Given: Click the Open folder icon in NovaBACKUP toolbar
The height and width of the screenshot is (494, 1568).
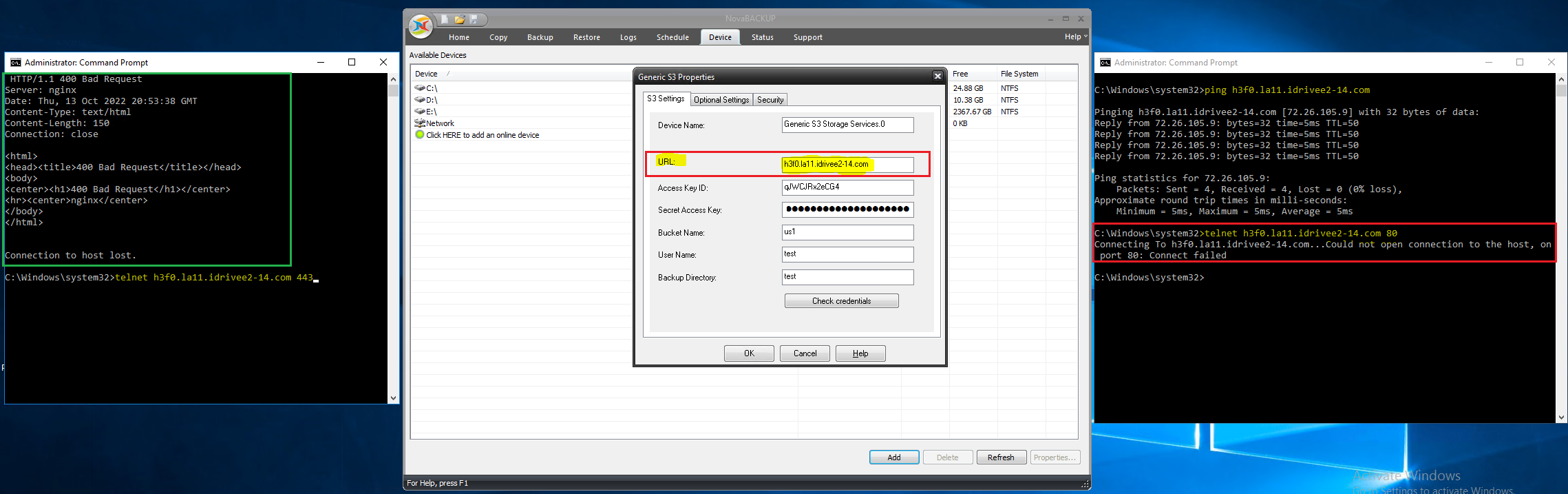Looking at the screenshot, I should click(459, 19).
